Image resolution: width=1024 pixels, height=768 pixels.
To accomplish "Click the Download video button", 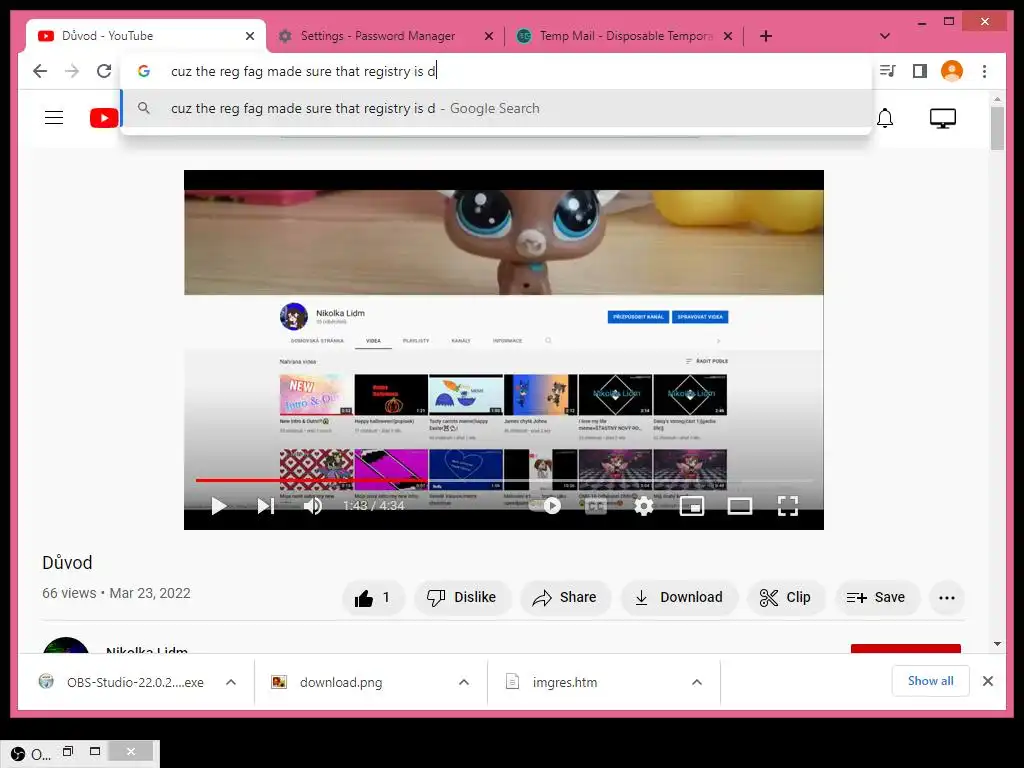I will click(680, 598).
